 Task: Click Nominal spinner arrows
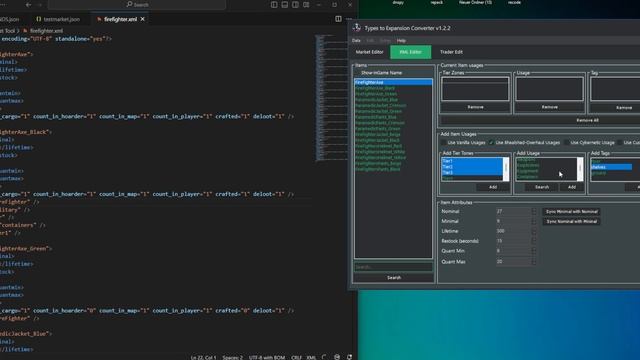(x=534, y=211)
